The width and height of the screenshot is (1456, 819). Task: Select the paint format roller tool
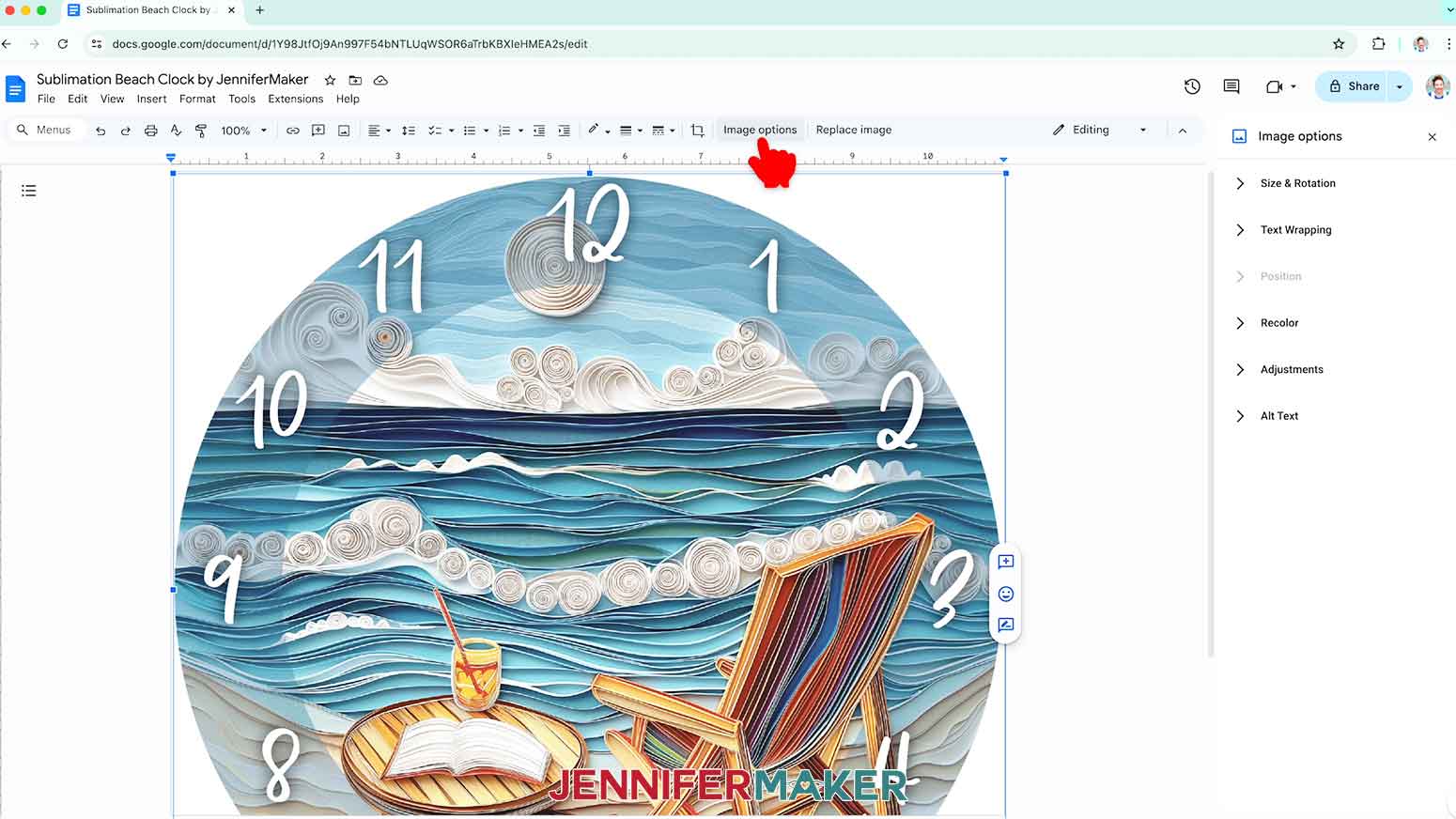pyautogui.click(x=201, y=131)
